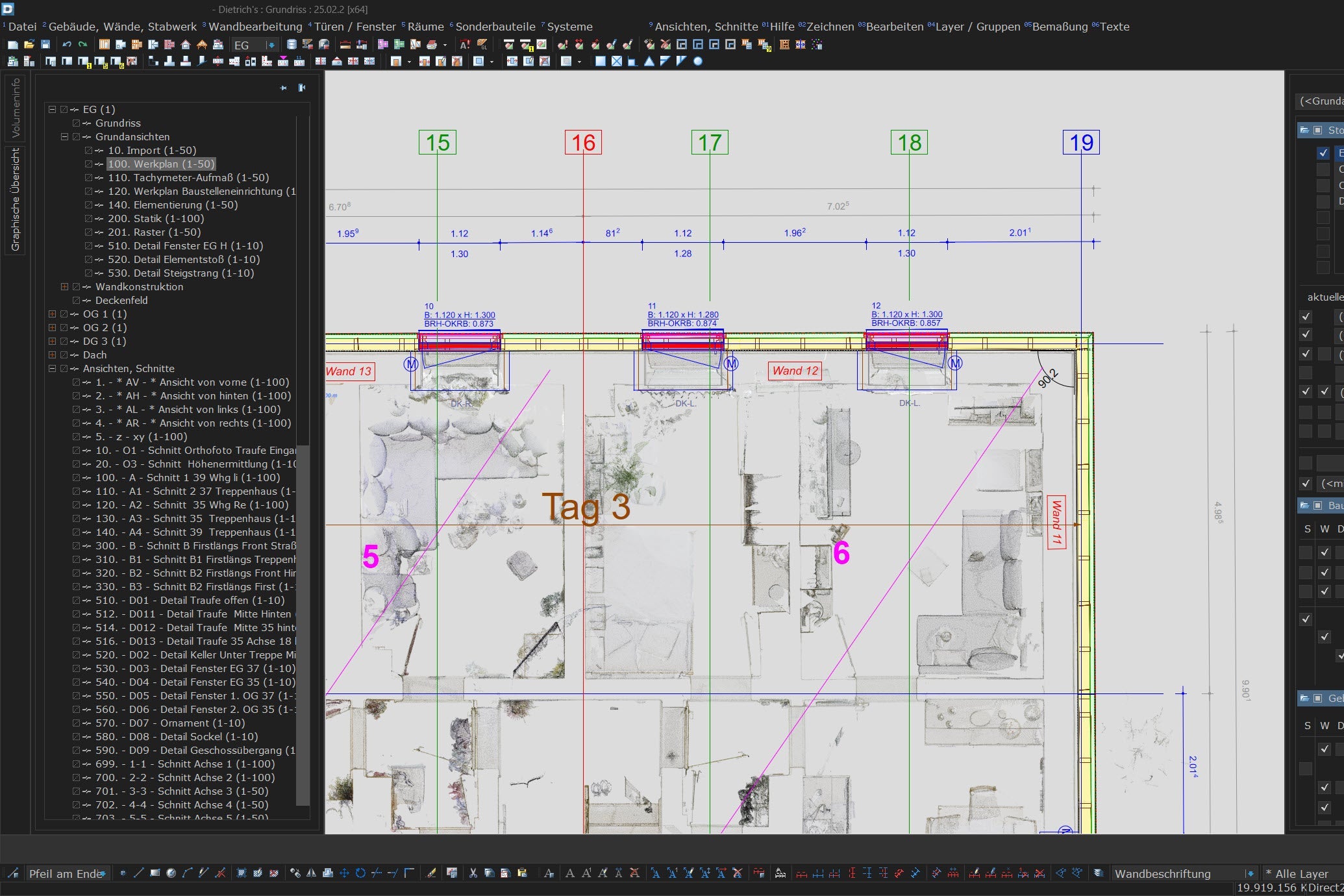Viewport: 1344px width, 896px height.
Task: Click the Save disk icon
Action: 45,45
